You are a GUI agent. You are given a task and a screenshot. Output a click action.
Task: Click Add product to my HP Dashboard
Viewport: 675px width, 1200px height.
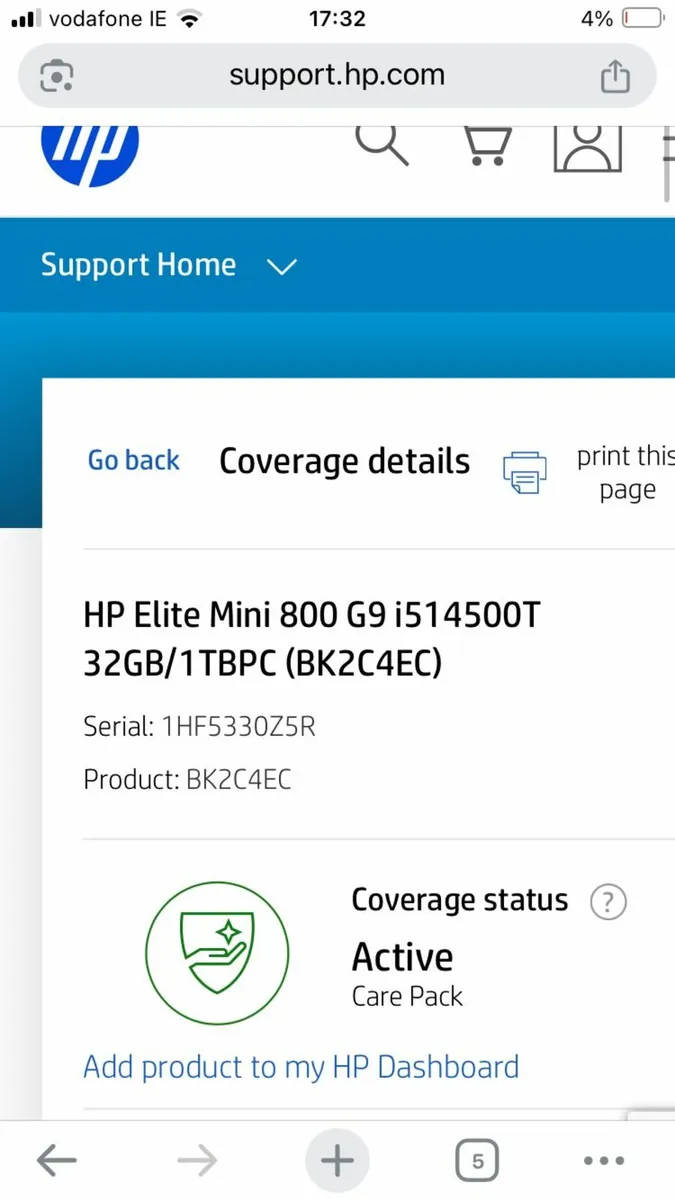(x=301, y=1066)
